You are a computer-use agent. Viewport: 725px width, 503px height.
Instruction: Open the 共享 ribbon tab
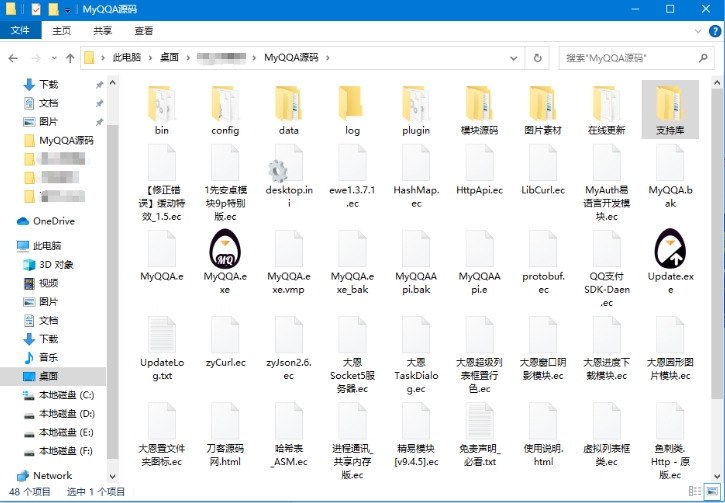tap(102, 31)
